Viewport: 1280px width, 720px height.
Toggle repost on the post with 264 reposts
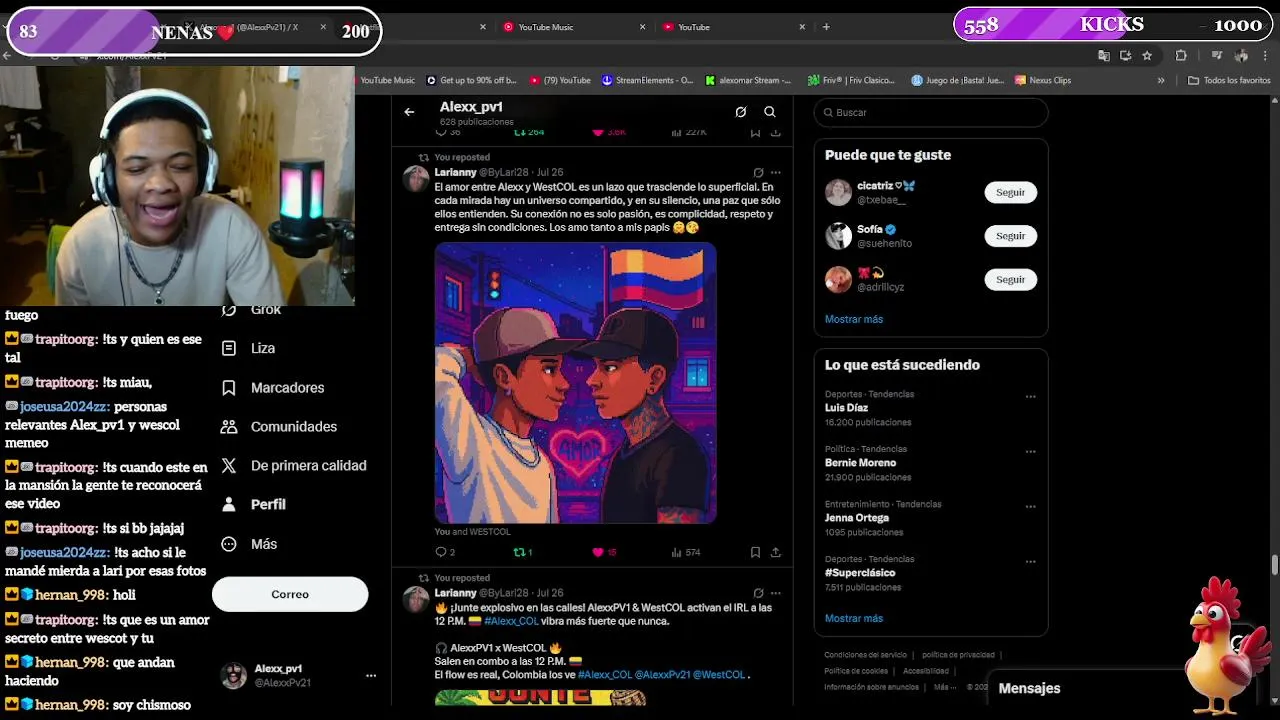tap(529, 132)
